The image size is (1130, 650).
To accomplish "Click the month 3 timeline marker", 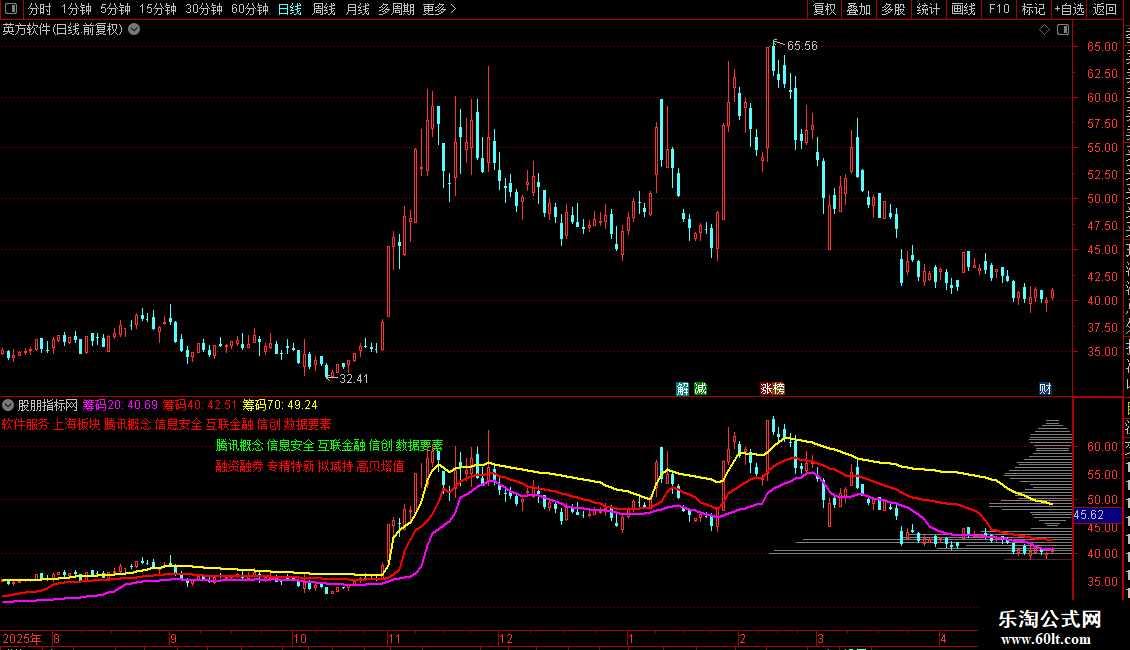I will tap(820, 638).
